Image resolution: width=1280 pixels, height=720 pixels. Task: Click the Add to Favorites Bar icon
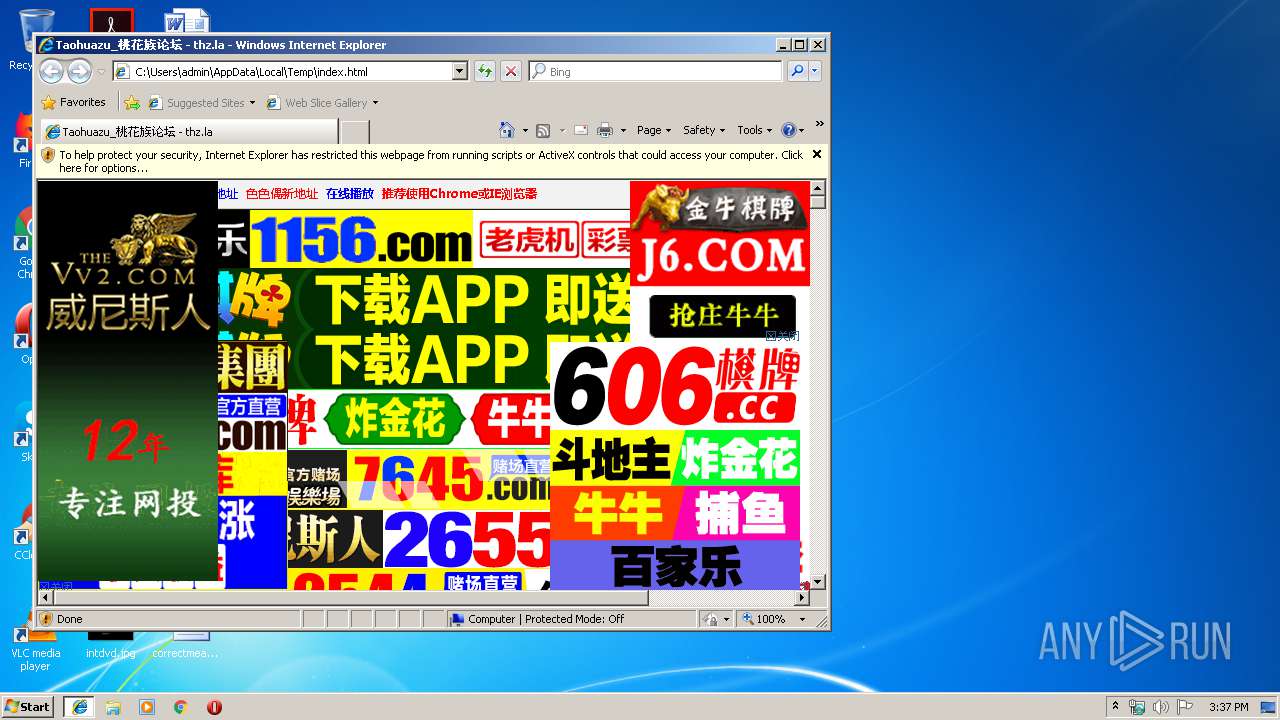132,102
